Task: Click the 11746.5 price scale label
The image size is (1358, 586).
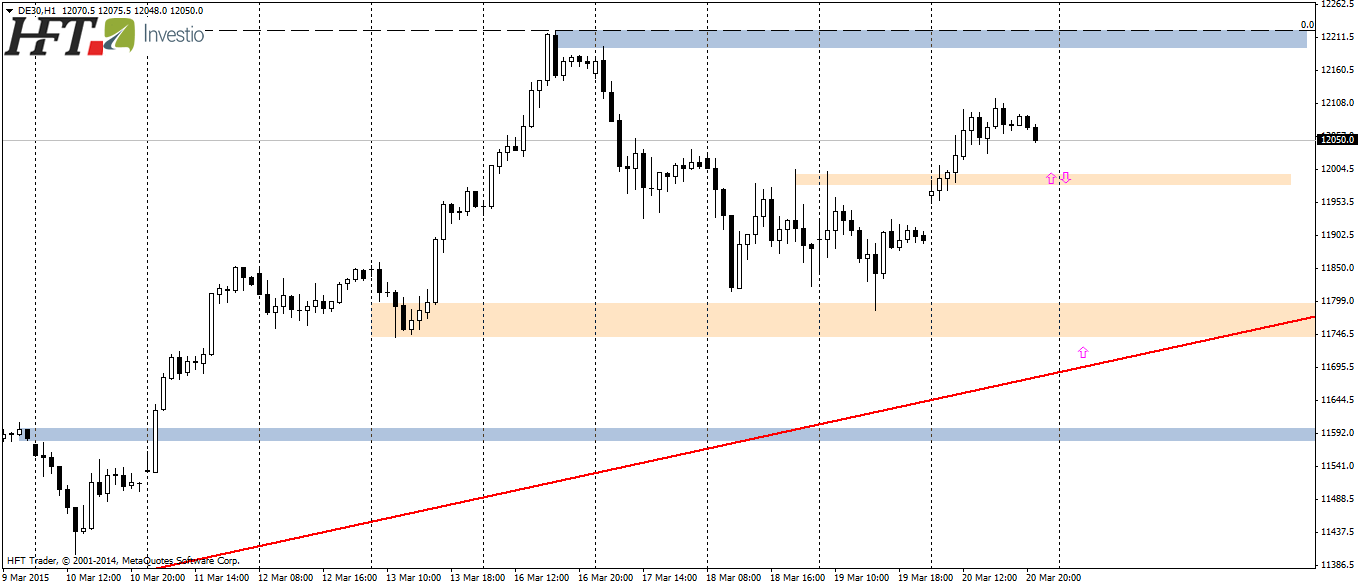Action: pyautogui.click(x=1337, y=334)
